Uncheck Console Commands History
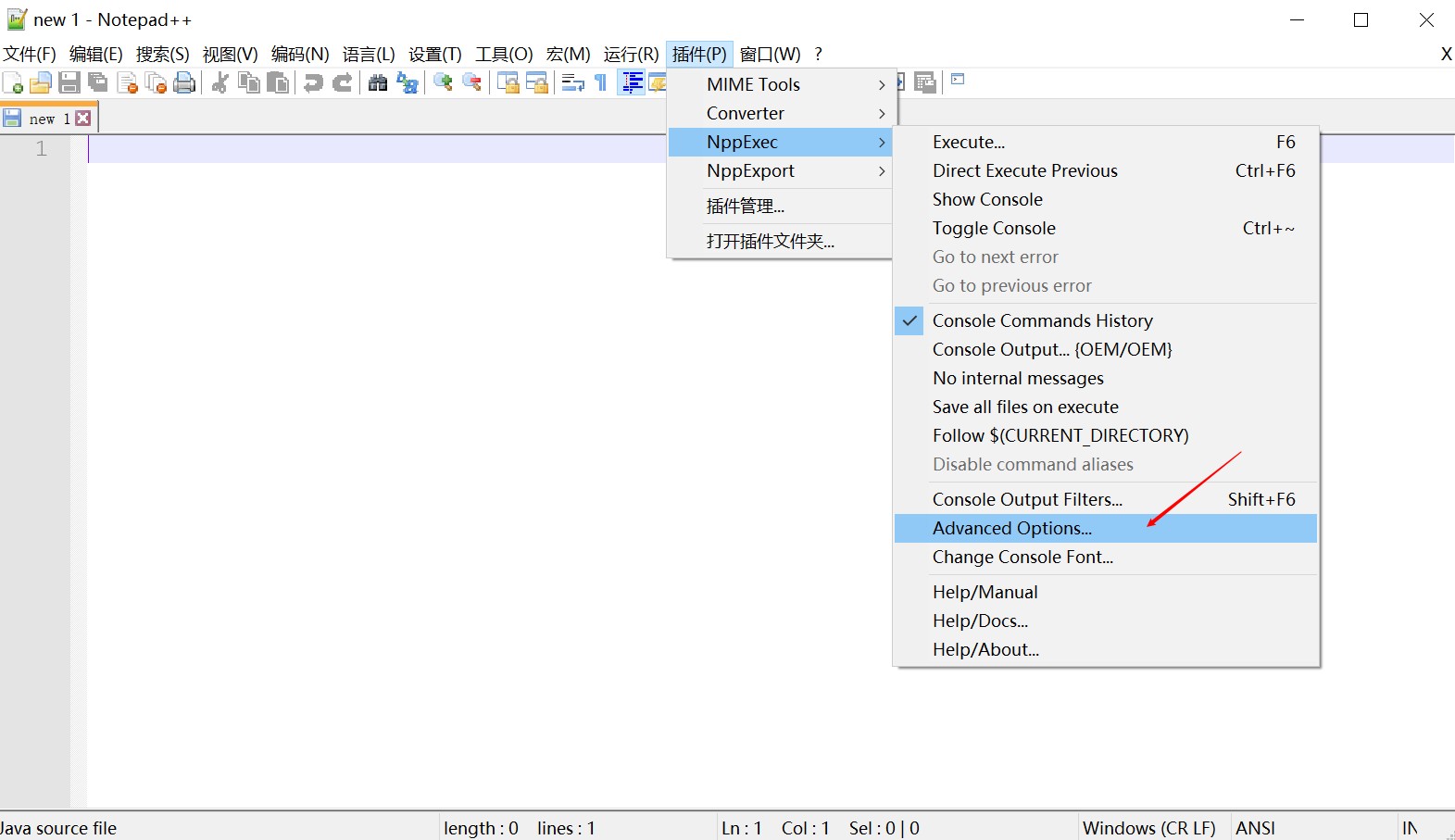Image resolution: width=1455 pixels, height=840 pixels. [x=1105, y=320]
